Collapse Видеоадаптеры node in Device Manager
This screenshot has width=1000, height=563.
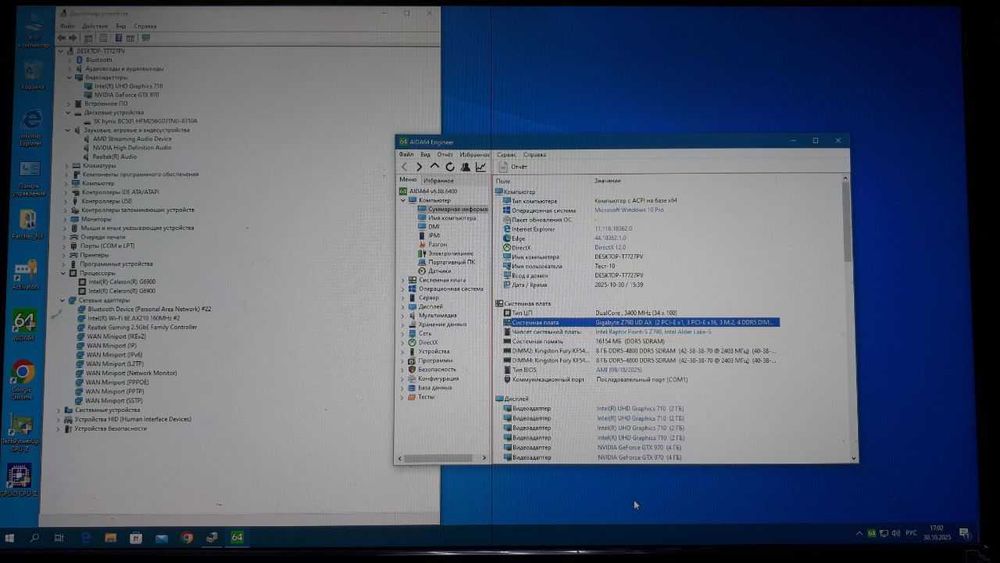pyautogui.click(x=70, y=77)
